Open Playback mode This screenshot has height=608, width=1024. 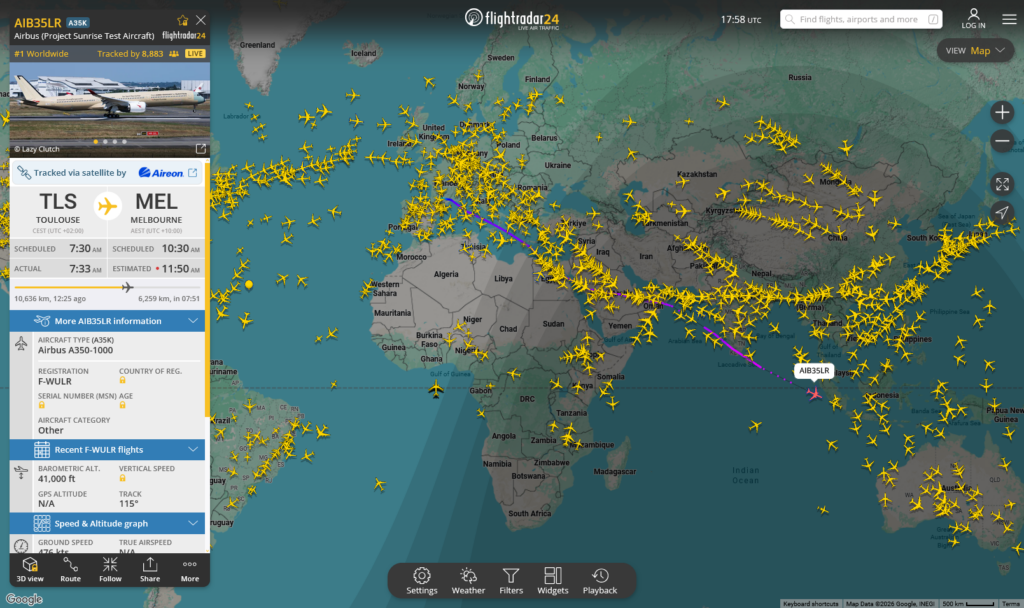[x=600, y=581]
